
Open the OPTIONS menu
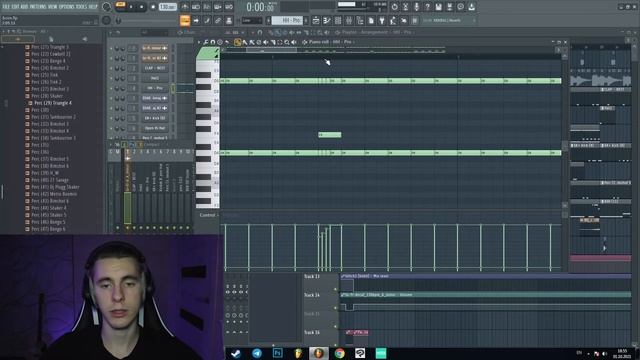[67, 7]
